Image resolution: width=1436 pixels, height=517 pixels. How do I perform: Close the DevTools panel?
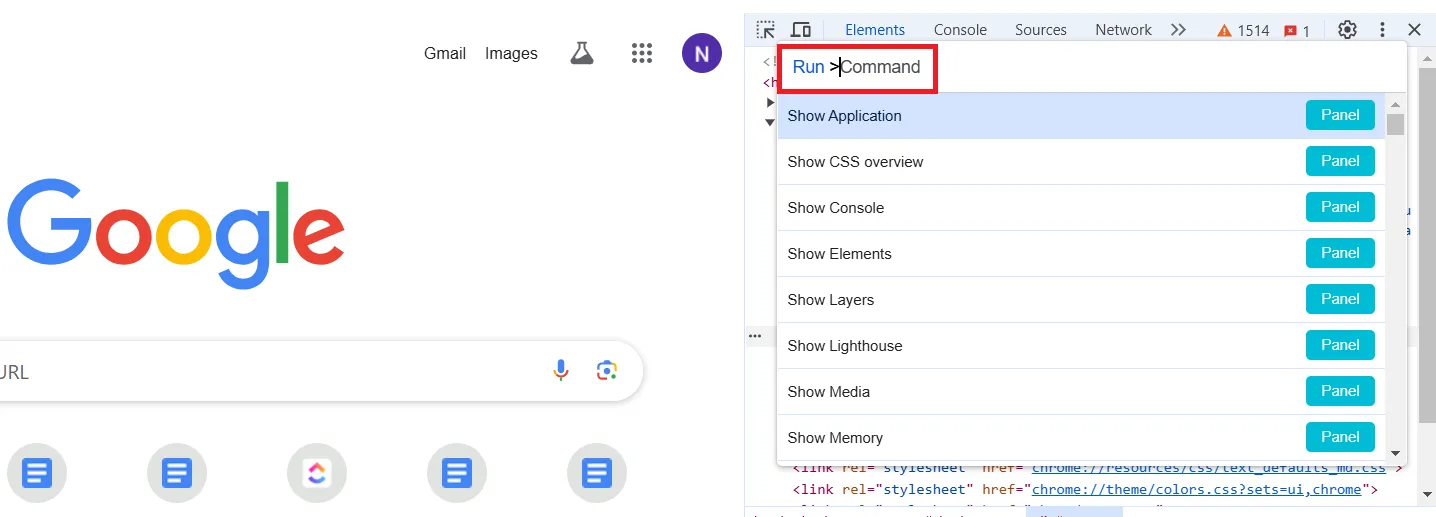1414,30
